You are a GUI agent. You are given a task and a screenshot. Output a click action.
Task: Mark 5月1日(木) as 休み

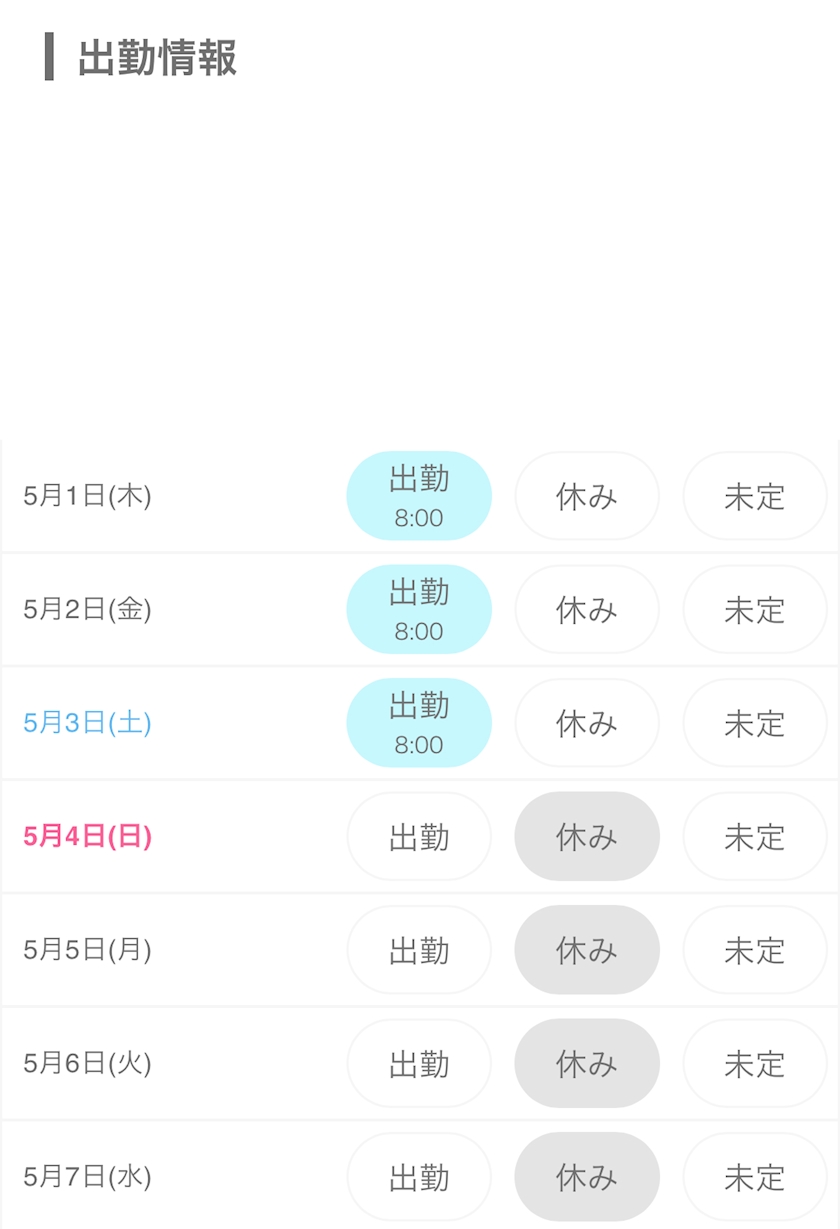[587, 496]
